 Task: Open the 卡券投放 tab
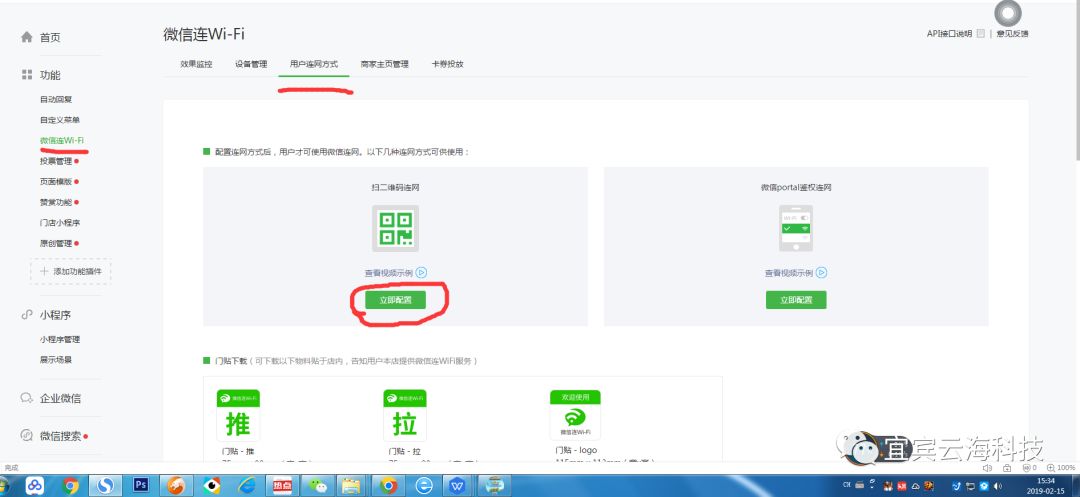pyautogui.click(x=447, y=64)
